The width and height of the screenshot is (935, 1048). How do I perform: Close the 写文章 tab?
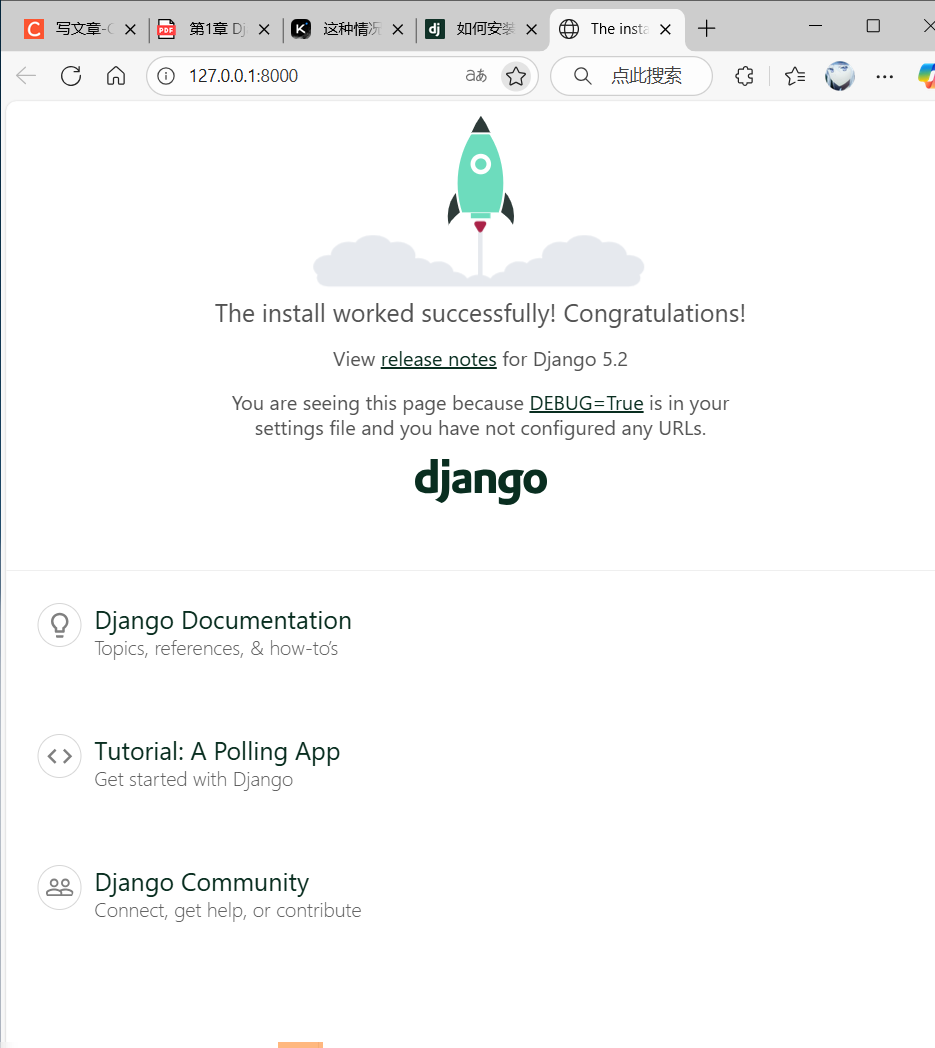(130, 29)
